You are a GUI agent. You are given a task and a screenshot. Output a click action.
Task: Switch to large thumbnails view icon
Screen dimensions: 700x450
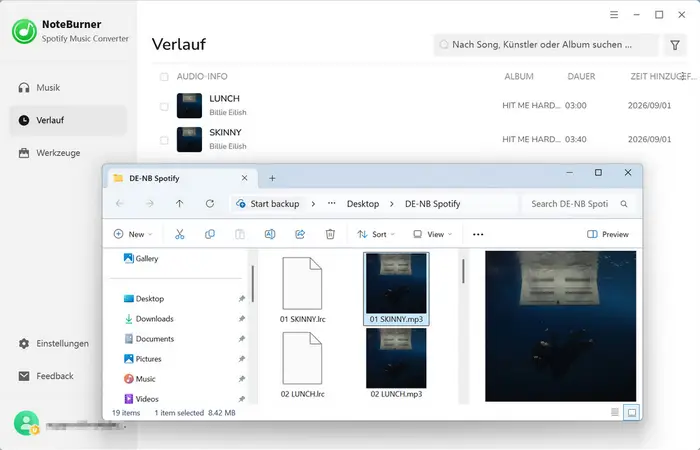pos(632,412)
